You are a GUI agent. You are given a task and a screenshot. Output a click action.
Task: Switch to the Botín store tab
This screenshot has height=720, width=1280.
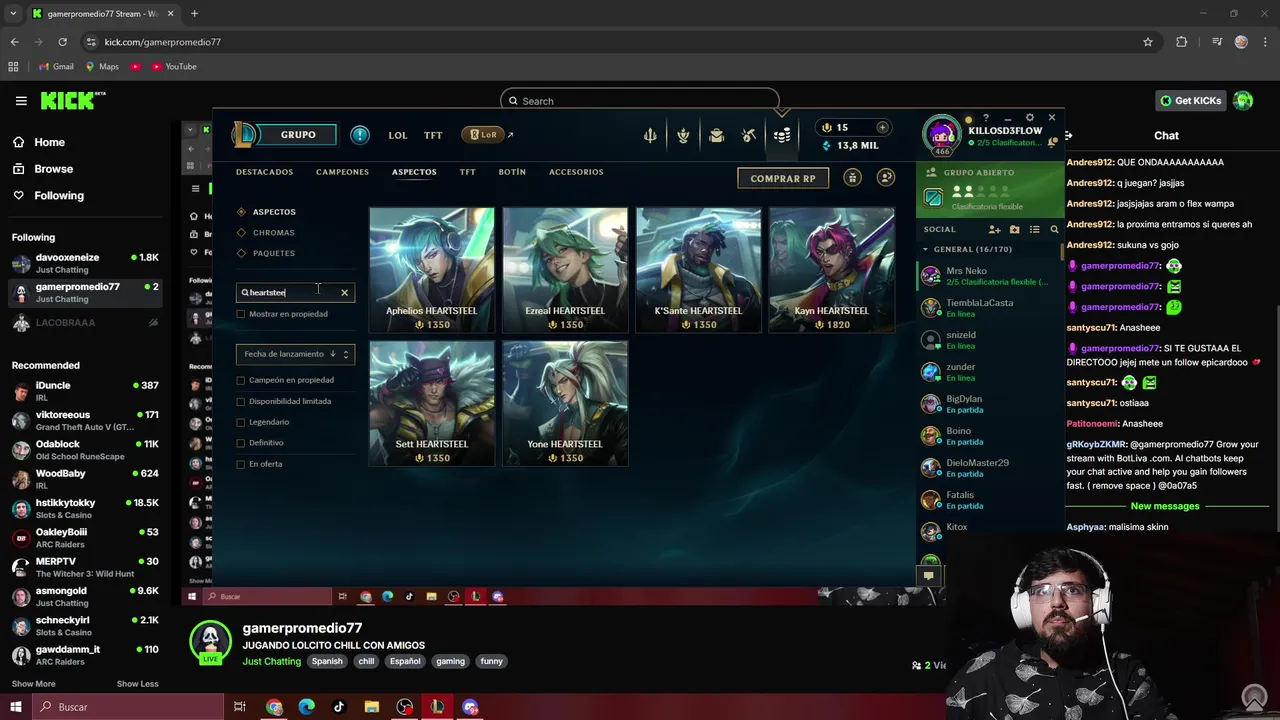(x=512, y=172)
